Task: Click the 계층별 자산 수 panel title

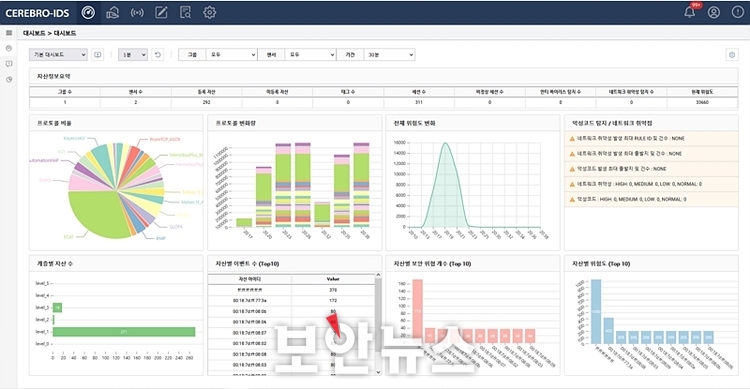Action: [x=55, y=264]
